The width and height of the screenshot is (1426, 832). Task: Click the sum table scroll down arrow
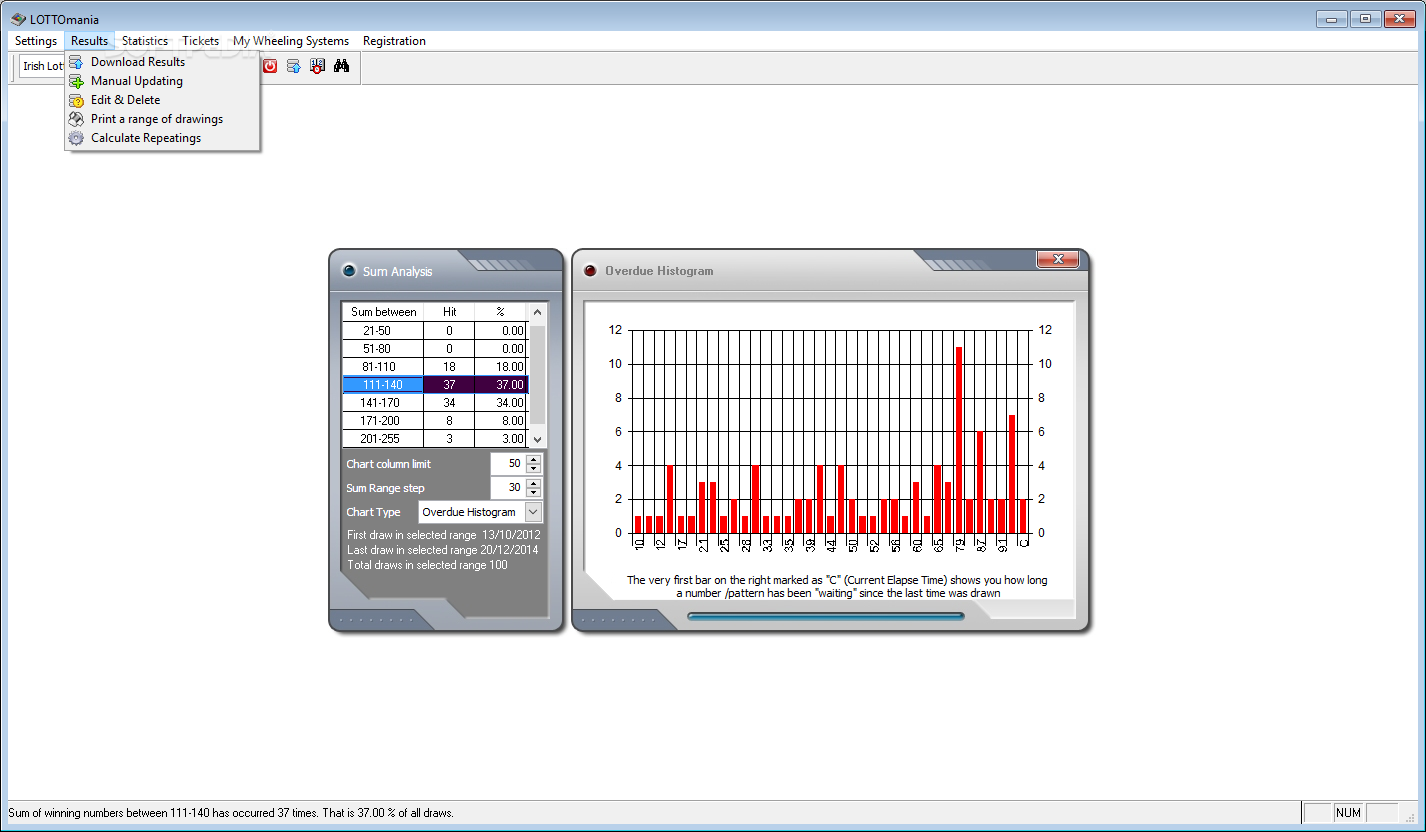537,438
